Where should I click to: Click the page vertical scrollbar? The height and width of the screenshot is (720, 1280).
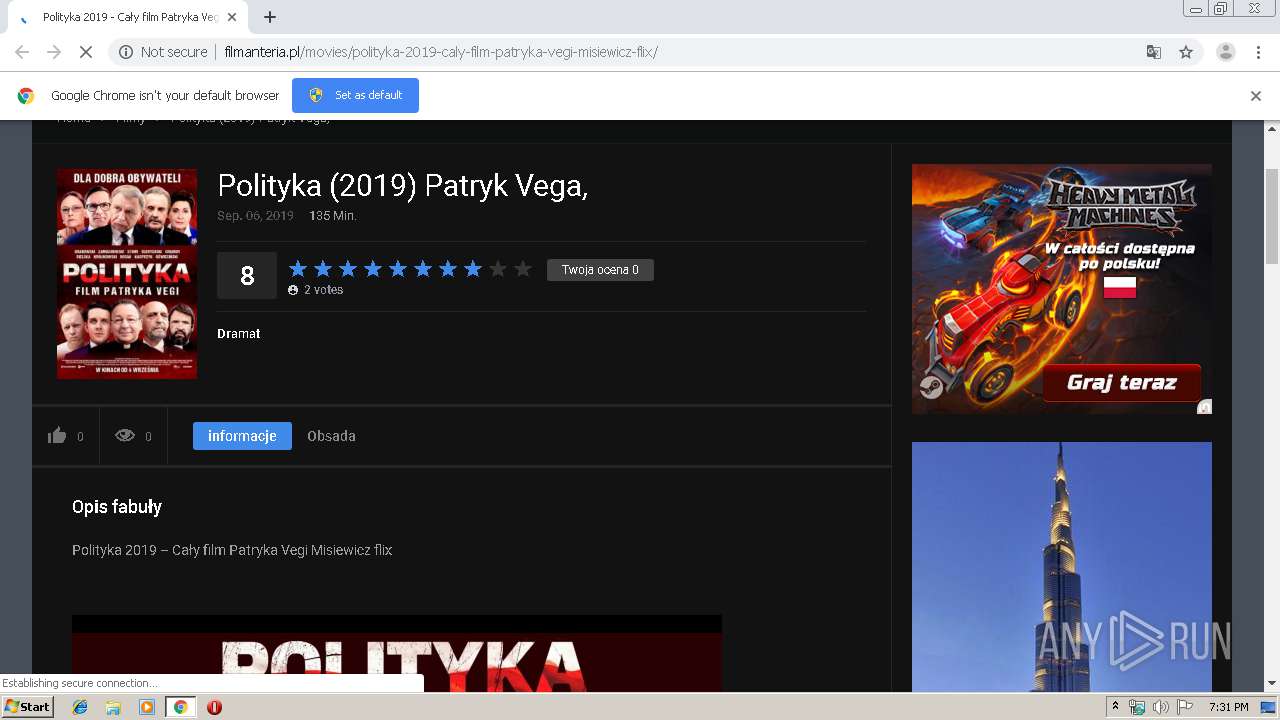coord(1272,215)
